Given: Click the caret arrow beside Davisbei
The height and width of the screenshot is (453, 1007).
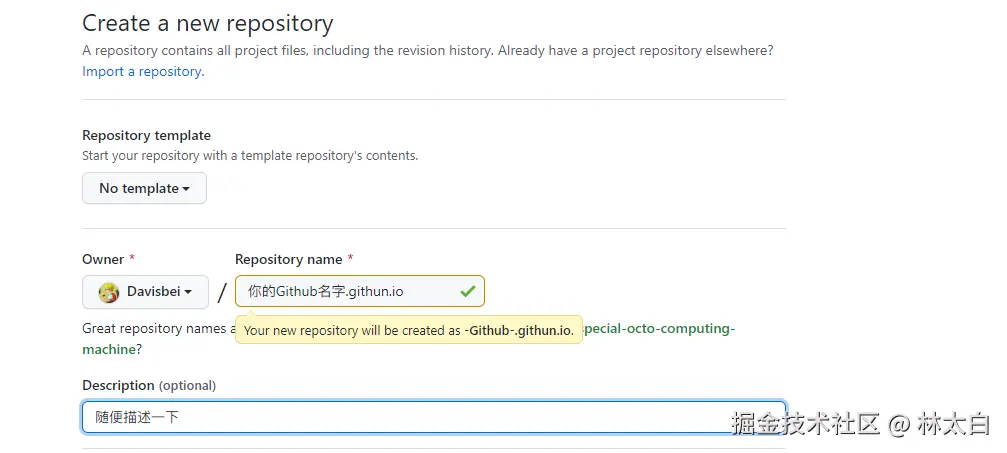Looking at the screenshot, I should point(188,293).
